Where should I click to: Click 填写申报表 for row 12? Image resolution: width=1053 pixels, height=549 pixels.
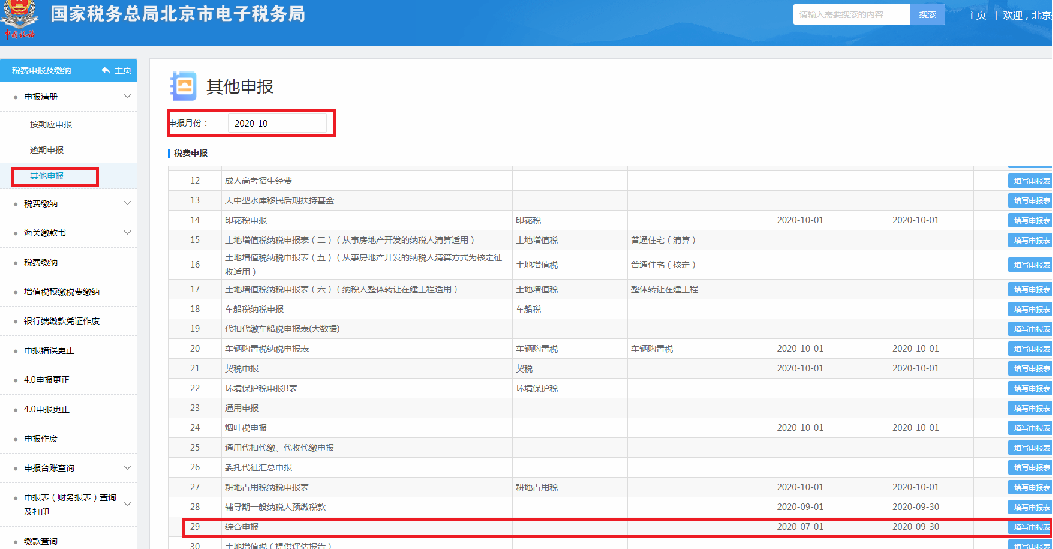coord(1032,181)
